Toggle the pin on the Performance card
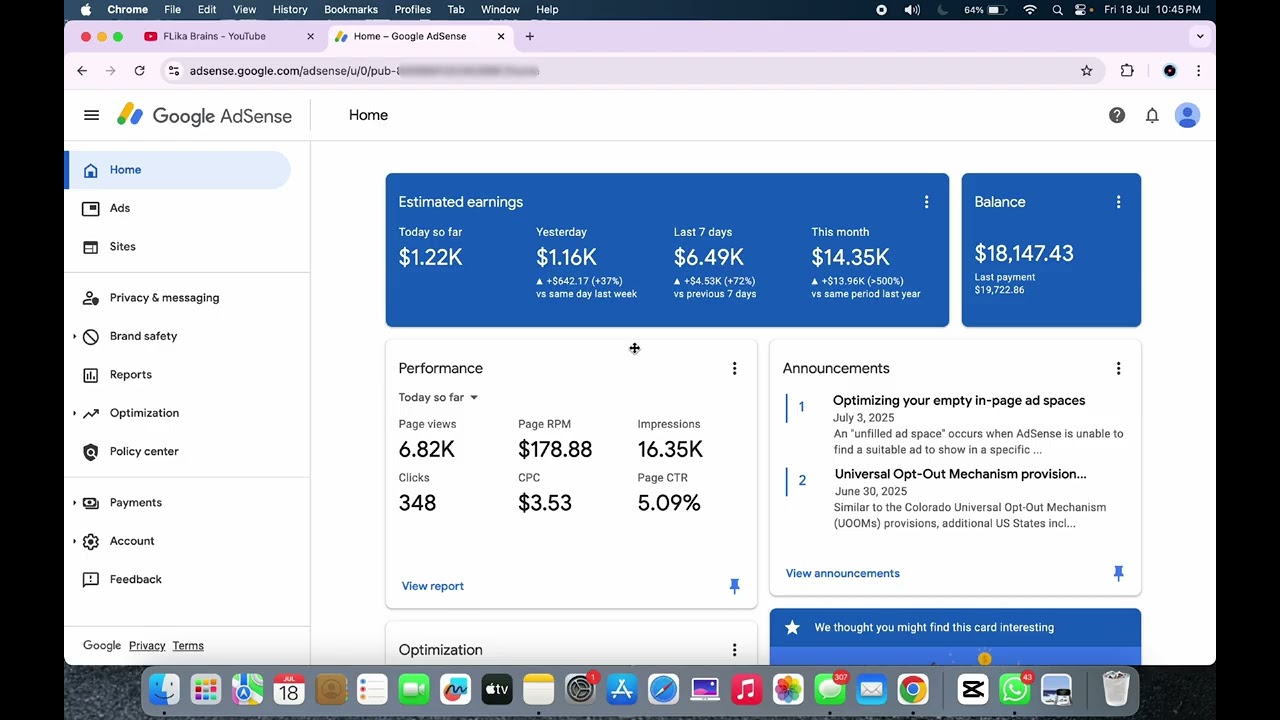This screenshot has height=720, width=1280. pos(734,586)
